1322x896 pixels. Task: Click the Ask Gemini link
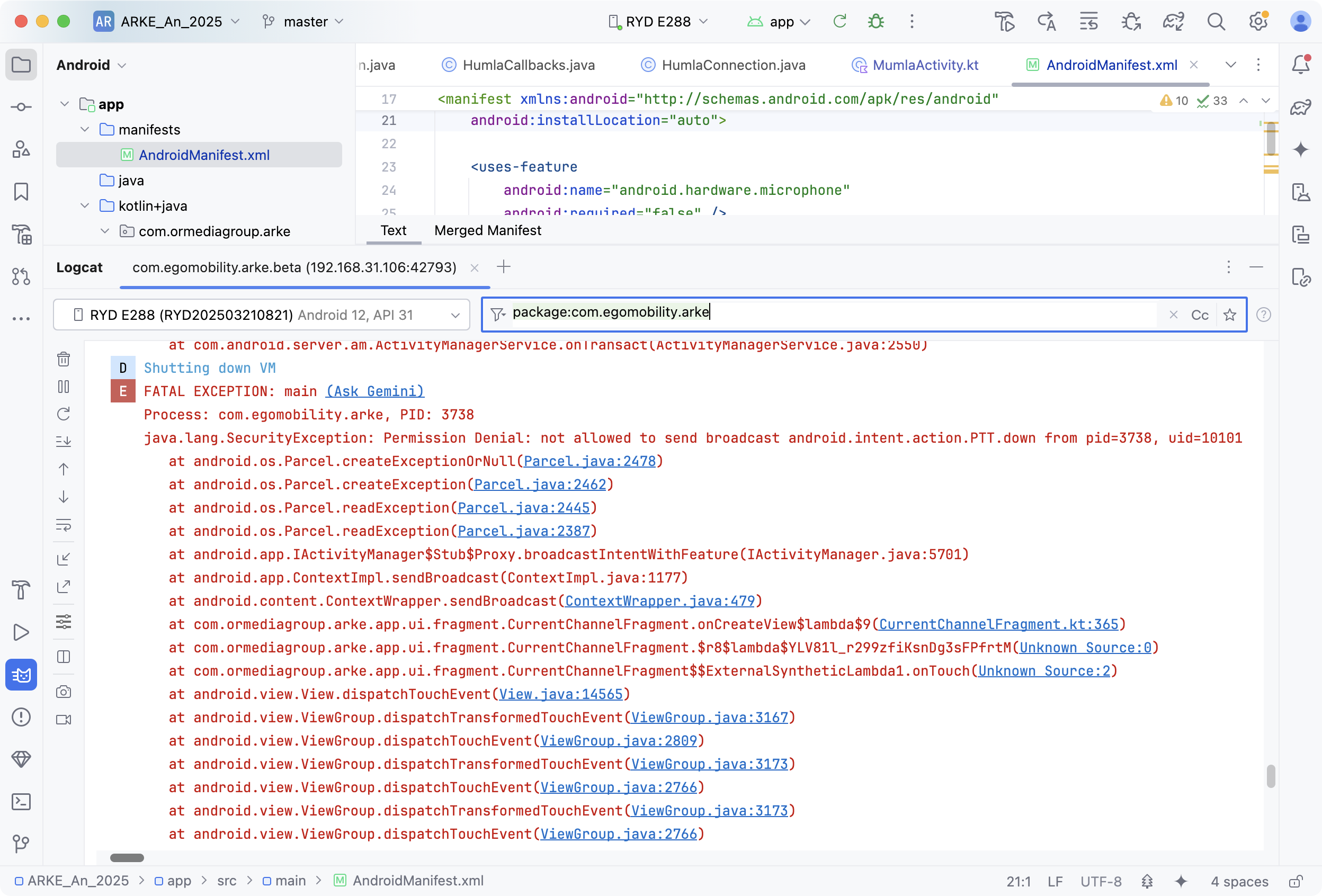click(x=375, y=391)
